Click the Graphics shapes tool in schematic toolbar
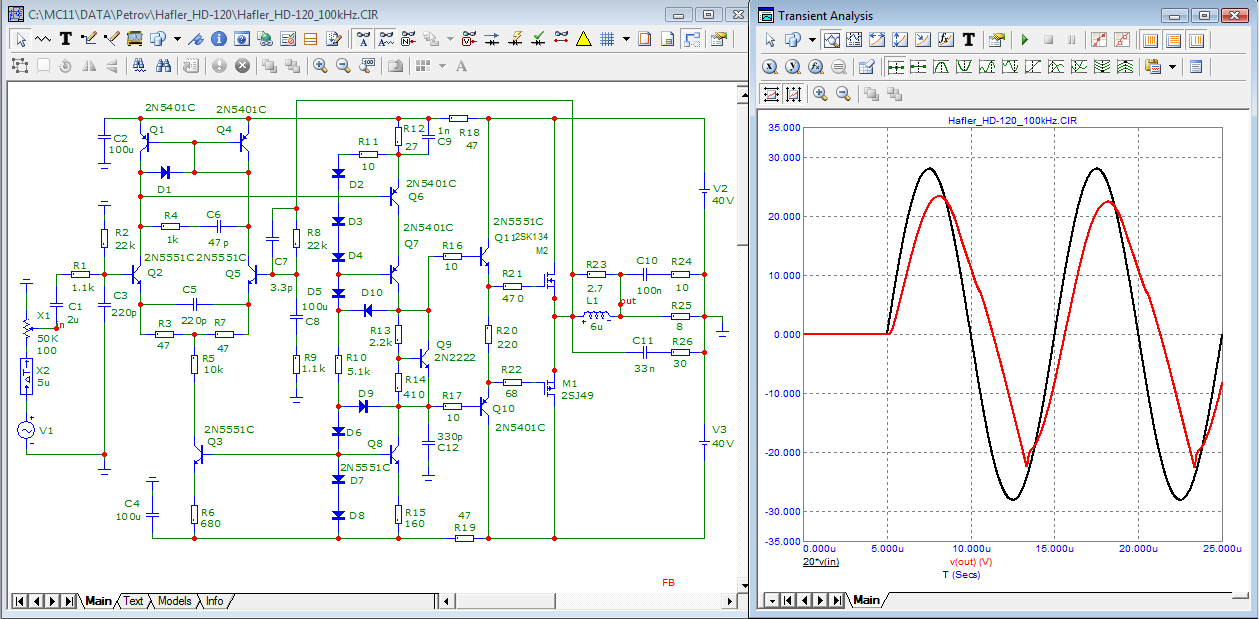1259x619 pixels. (158, 39)
